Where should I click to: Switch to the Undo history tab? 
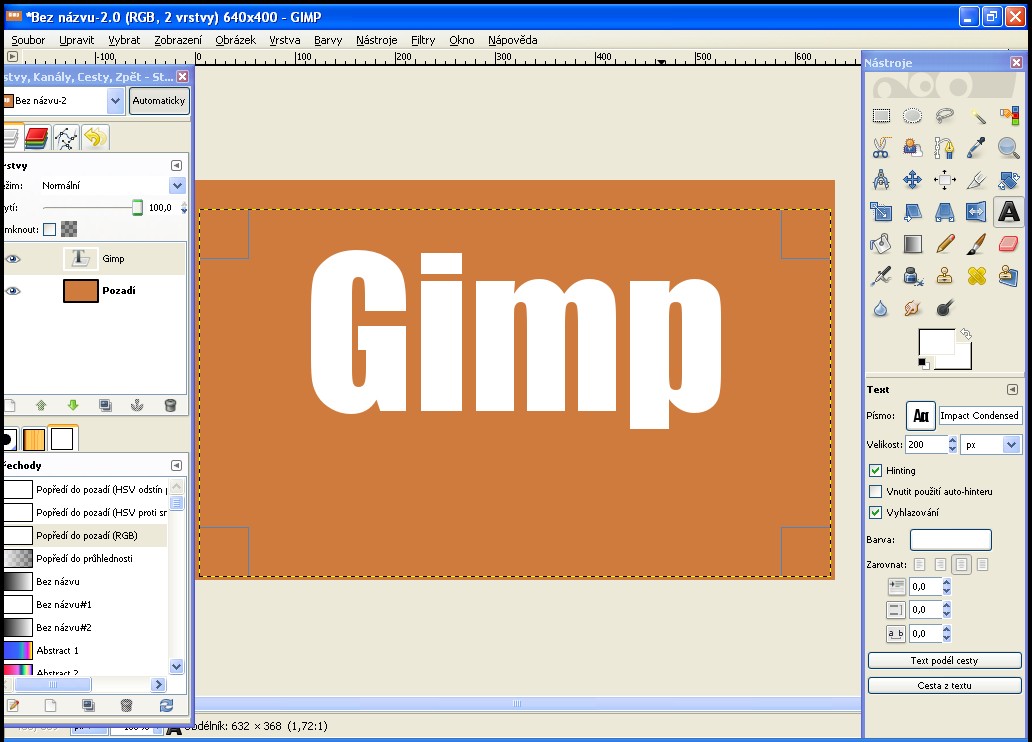95,138
